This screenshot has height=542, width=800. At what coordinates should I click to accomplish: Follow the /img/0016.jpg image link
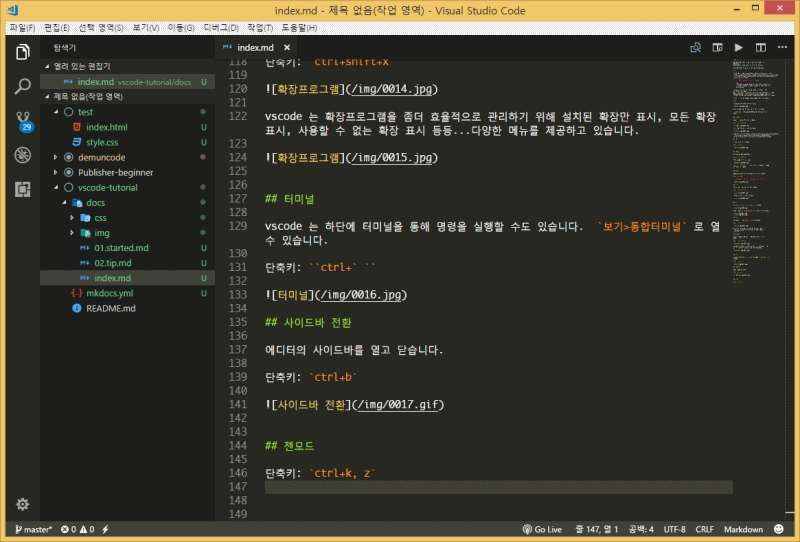coord(361,294)
